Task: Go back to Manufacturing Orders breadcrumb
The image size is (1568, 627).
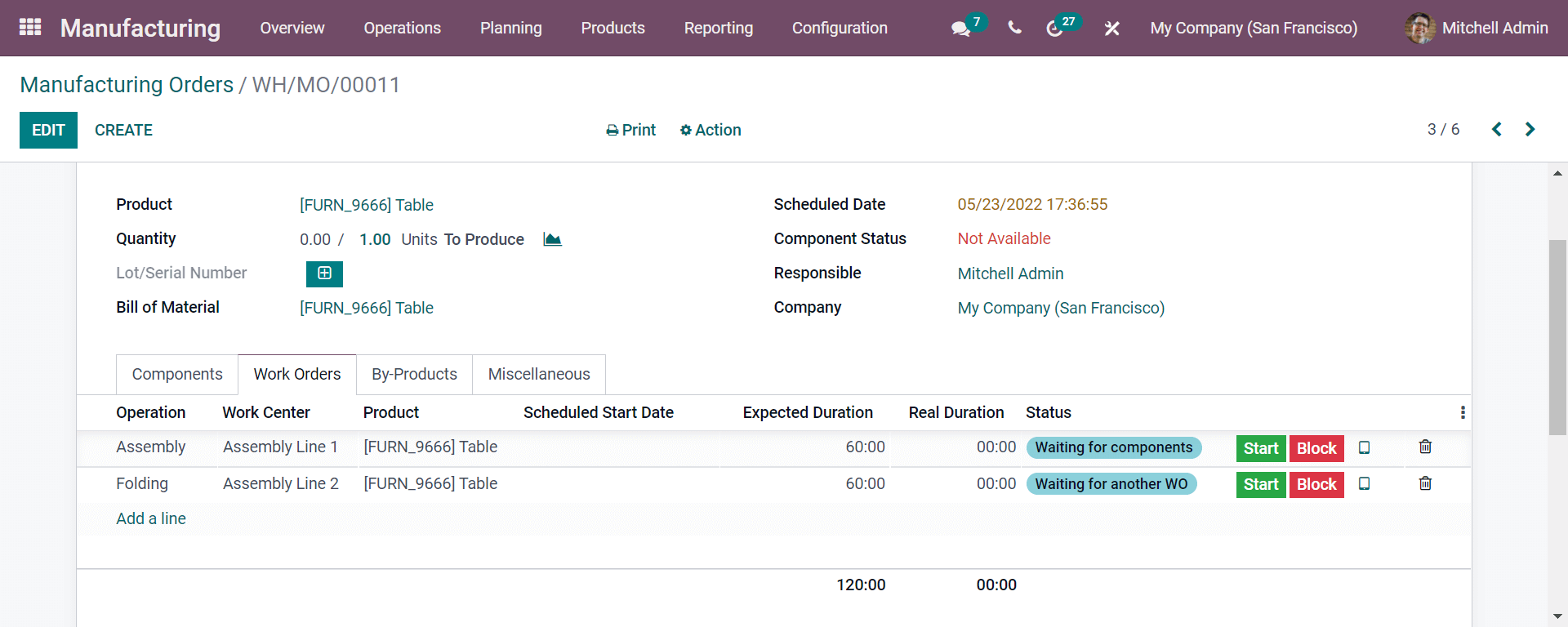Action: (x=127, y=85)
